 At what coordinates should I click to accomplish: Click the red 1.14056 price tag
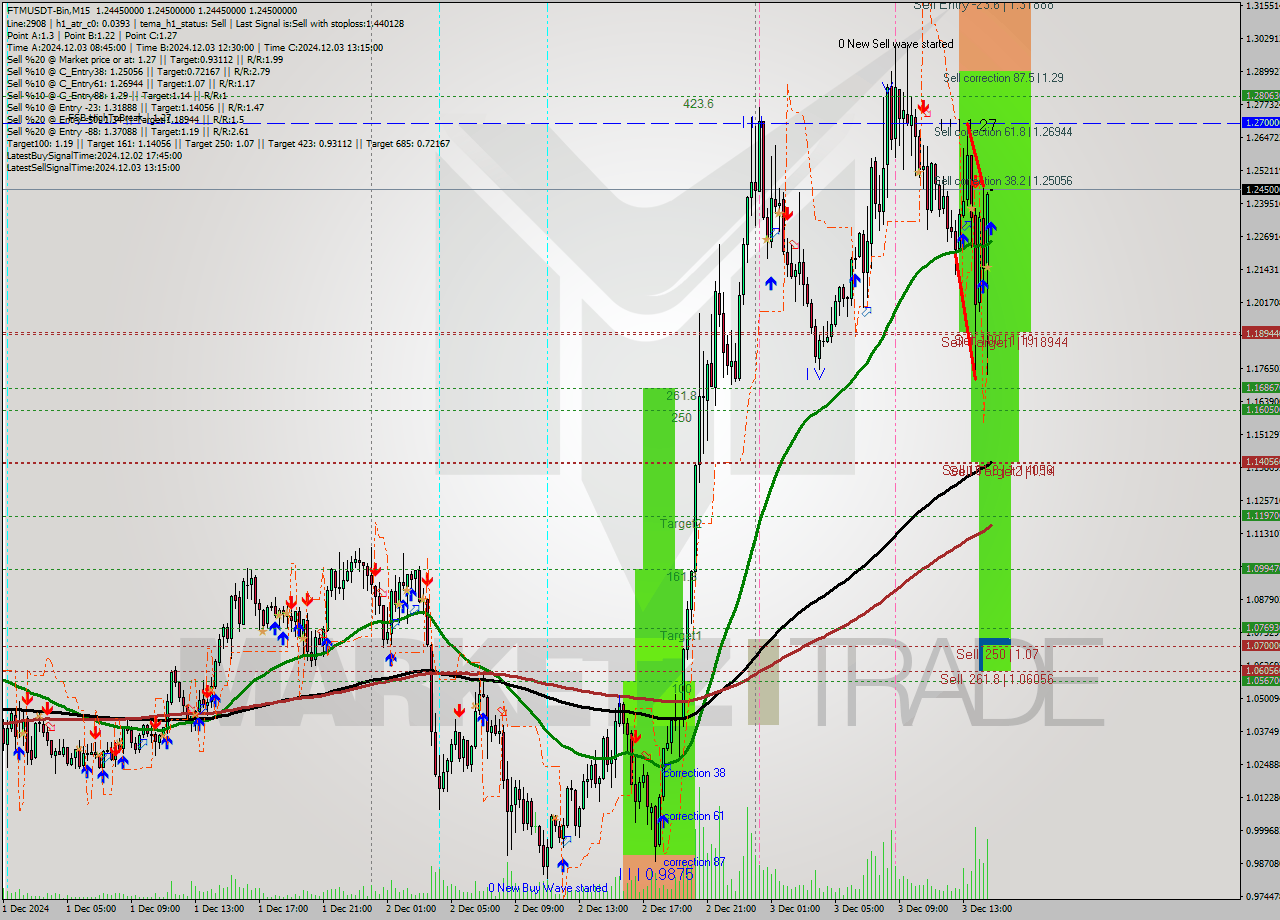pyautogui.click(x=1260, y=462)
